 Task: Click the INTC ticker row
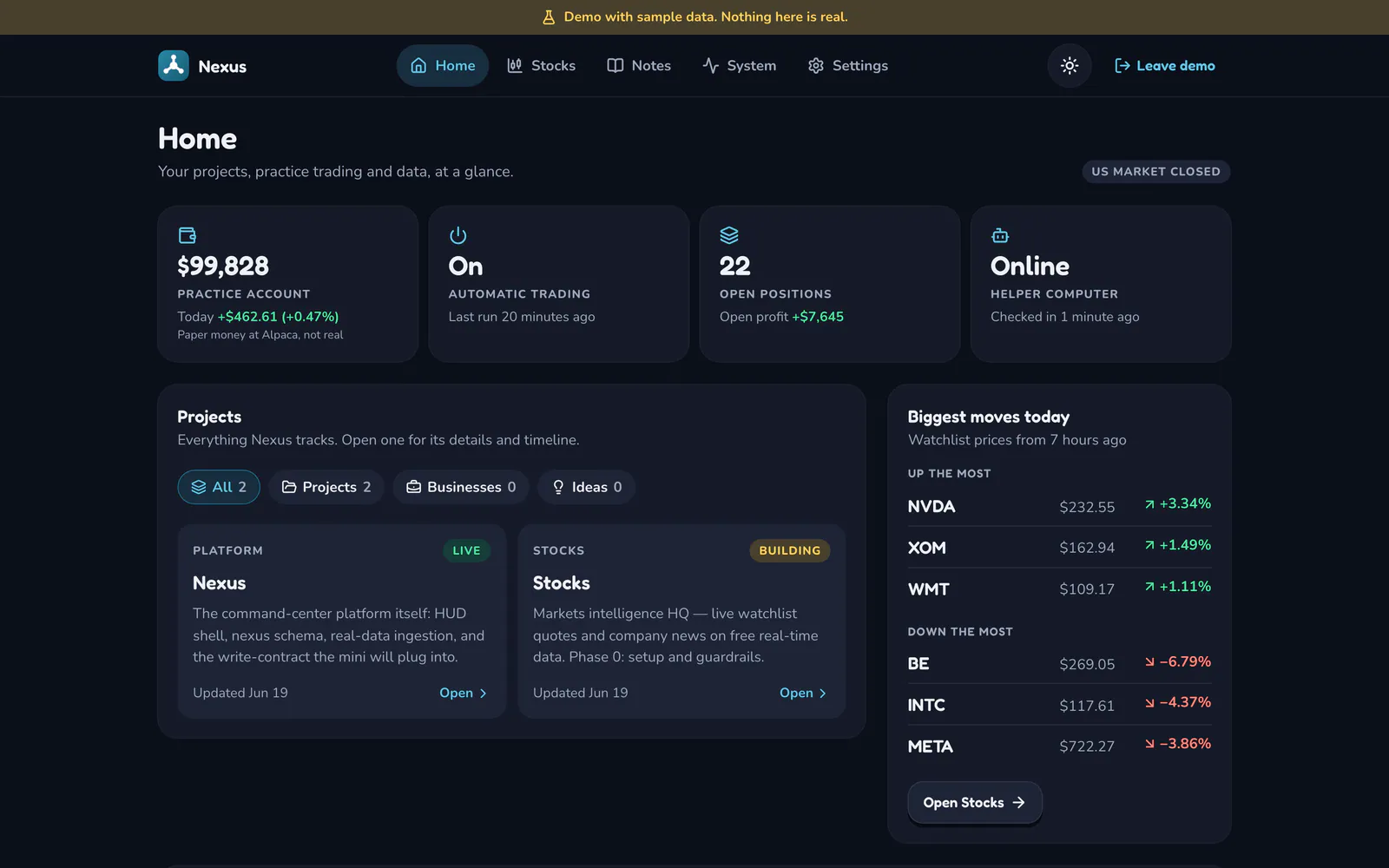(1059, 705)
